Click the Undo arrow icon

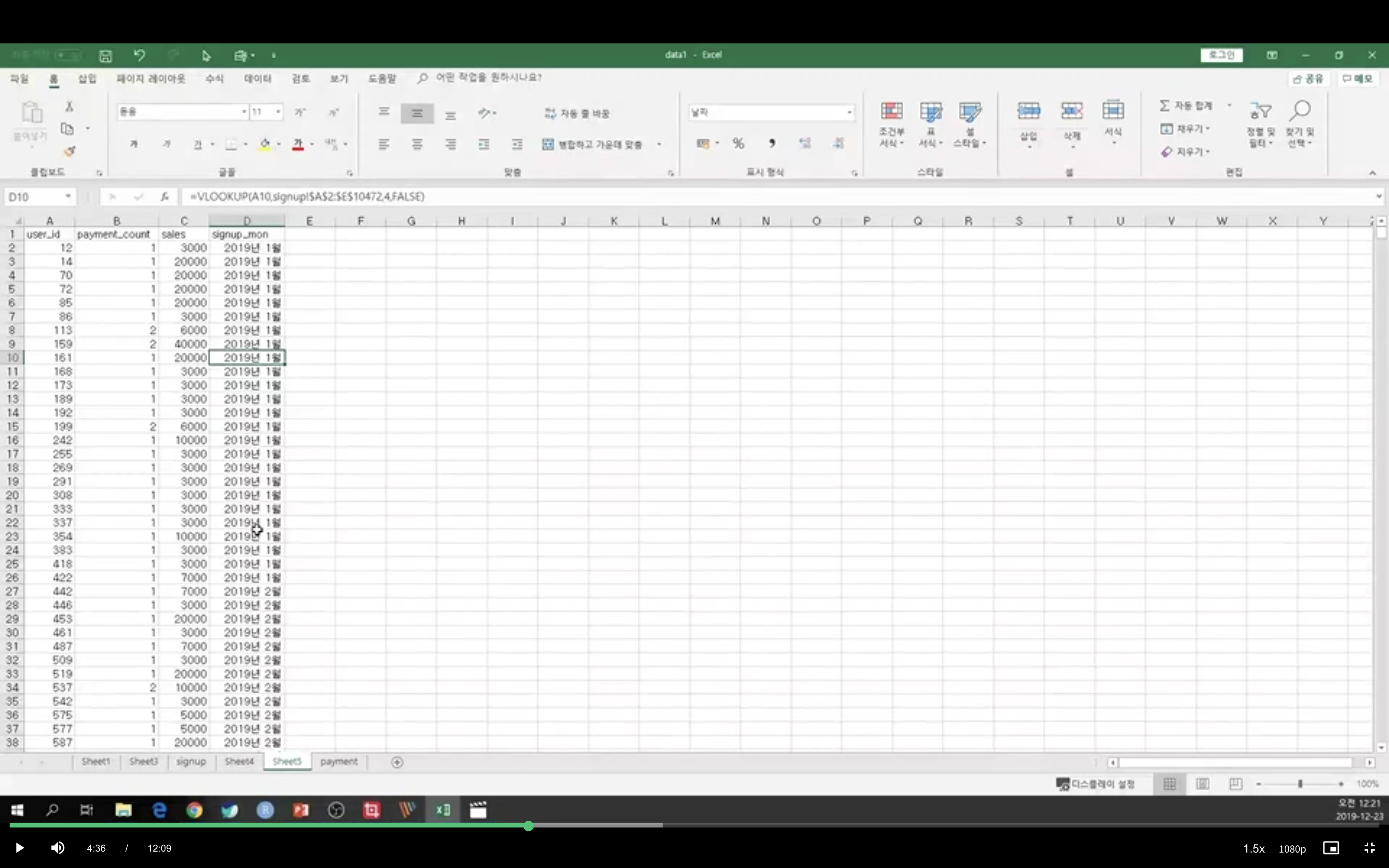pos(139,55)
